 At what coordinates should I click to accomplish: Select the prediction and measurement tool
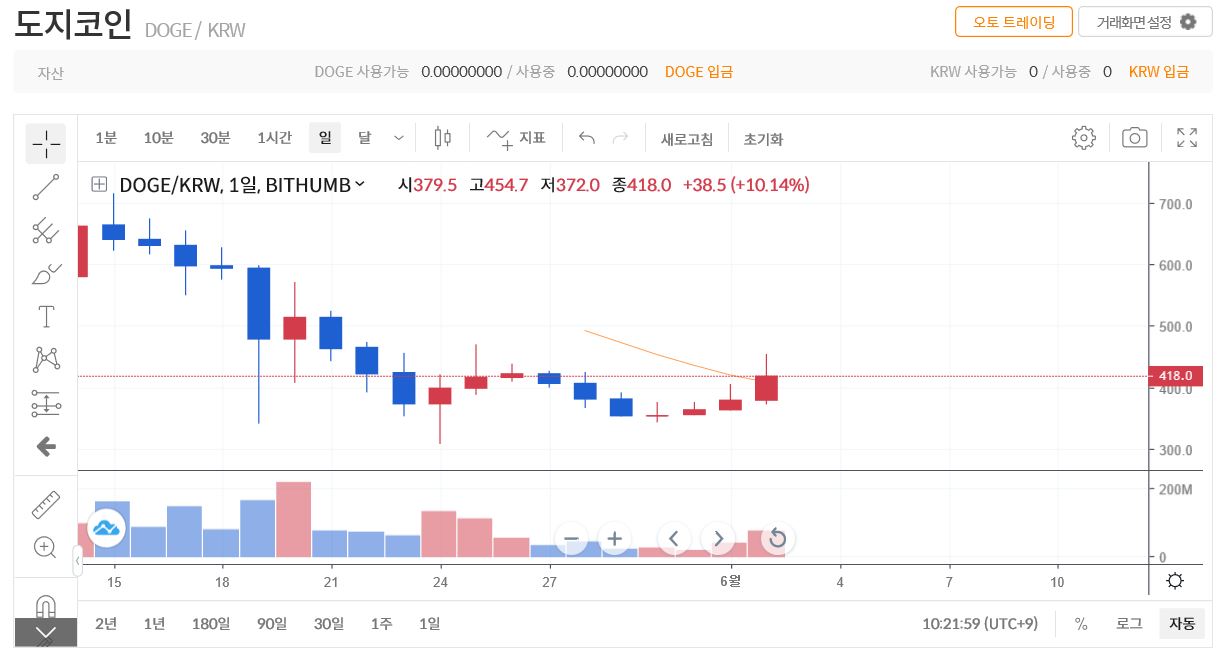[46, 403]
